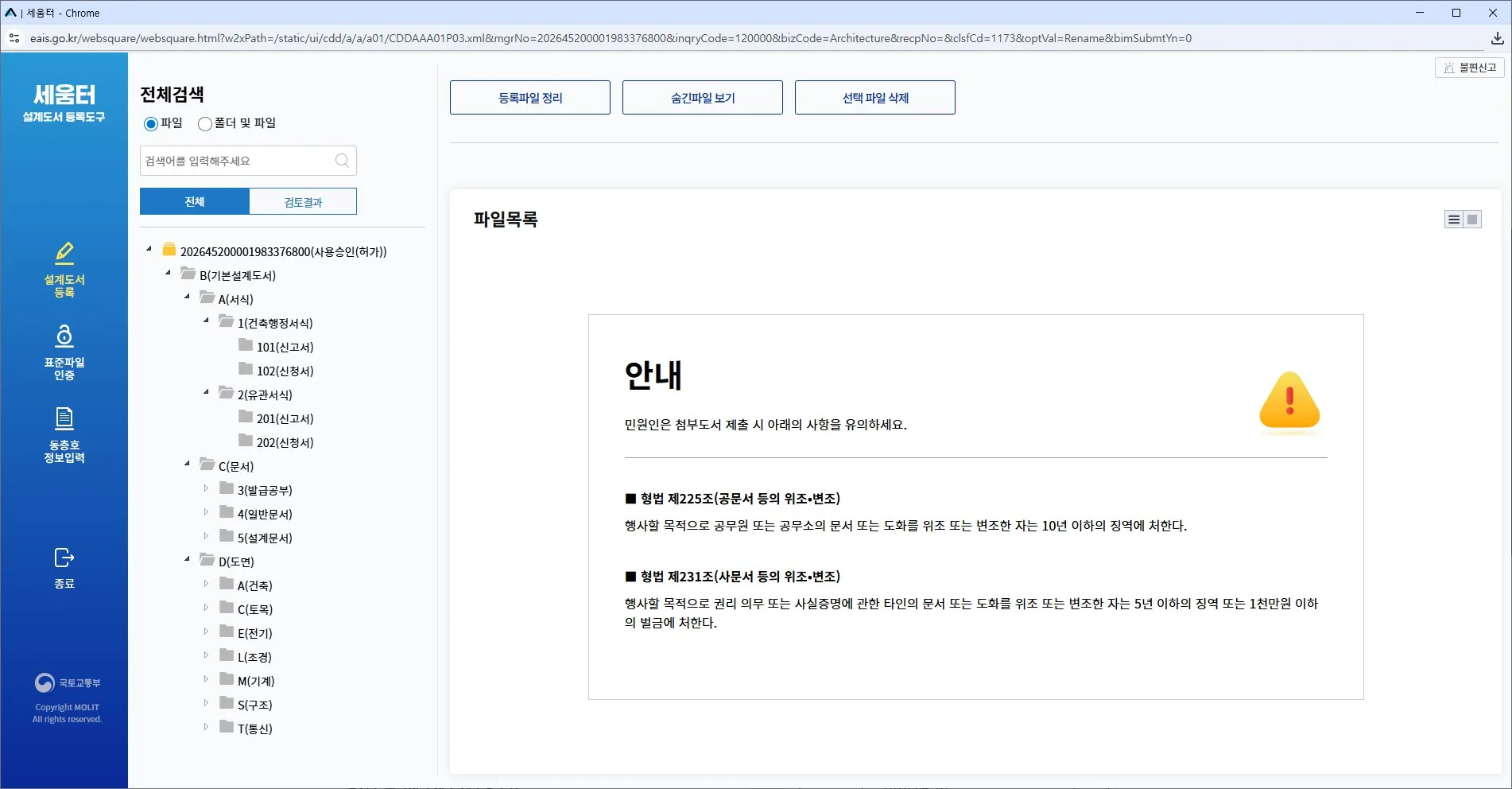Switch file list to grid view icon

pos(1472,220)
